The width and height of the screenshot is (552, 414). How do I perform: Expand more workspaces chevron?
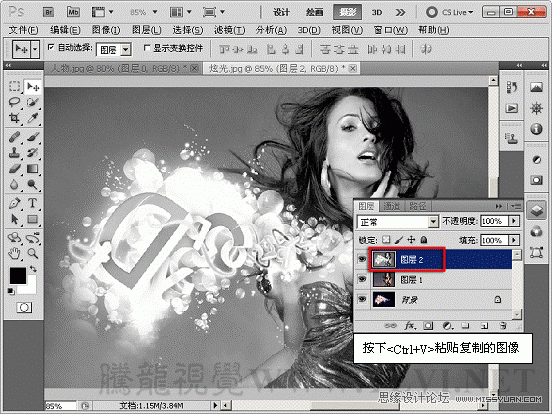[x=400, y=12]
